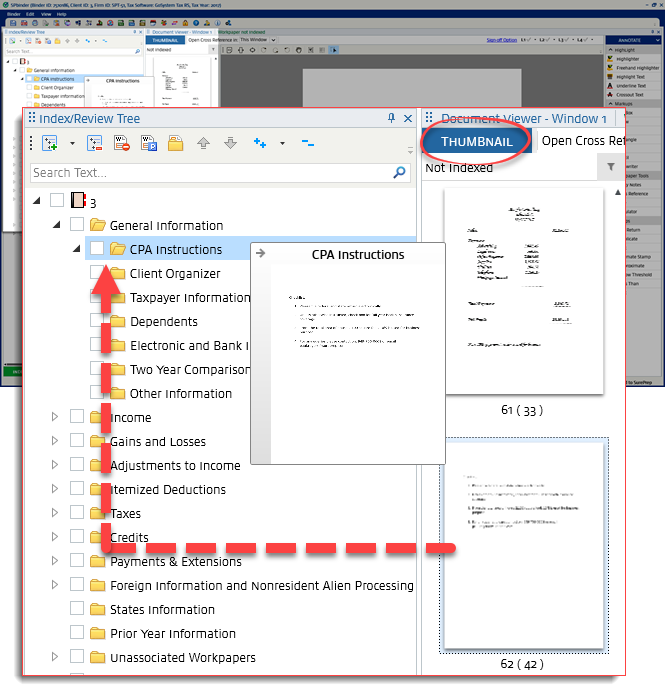Open the ANNOTATE panel dropdown

coord(657,40)
